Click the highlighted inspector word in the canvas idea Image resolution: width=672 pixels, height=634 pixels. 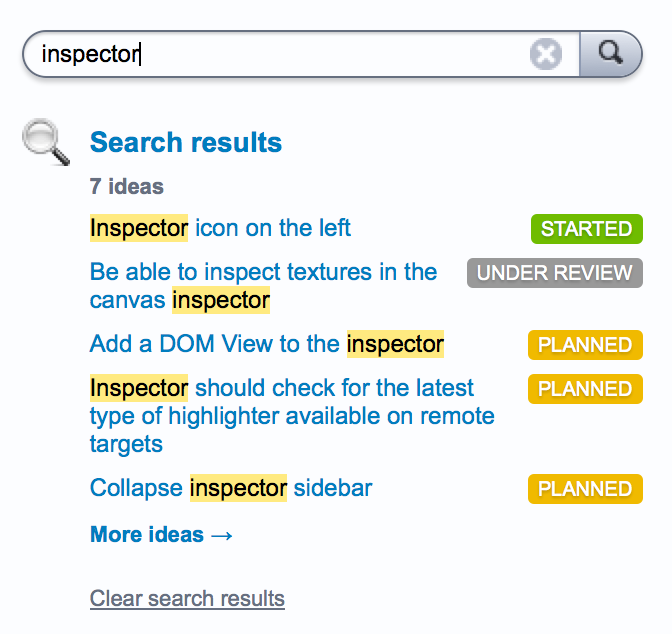221,300
